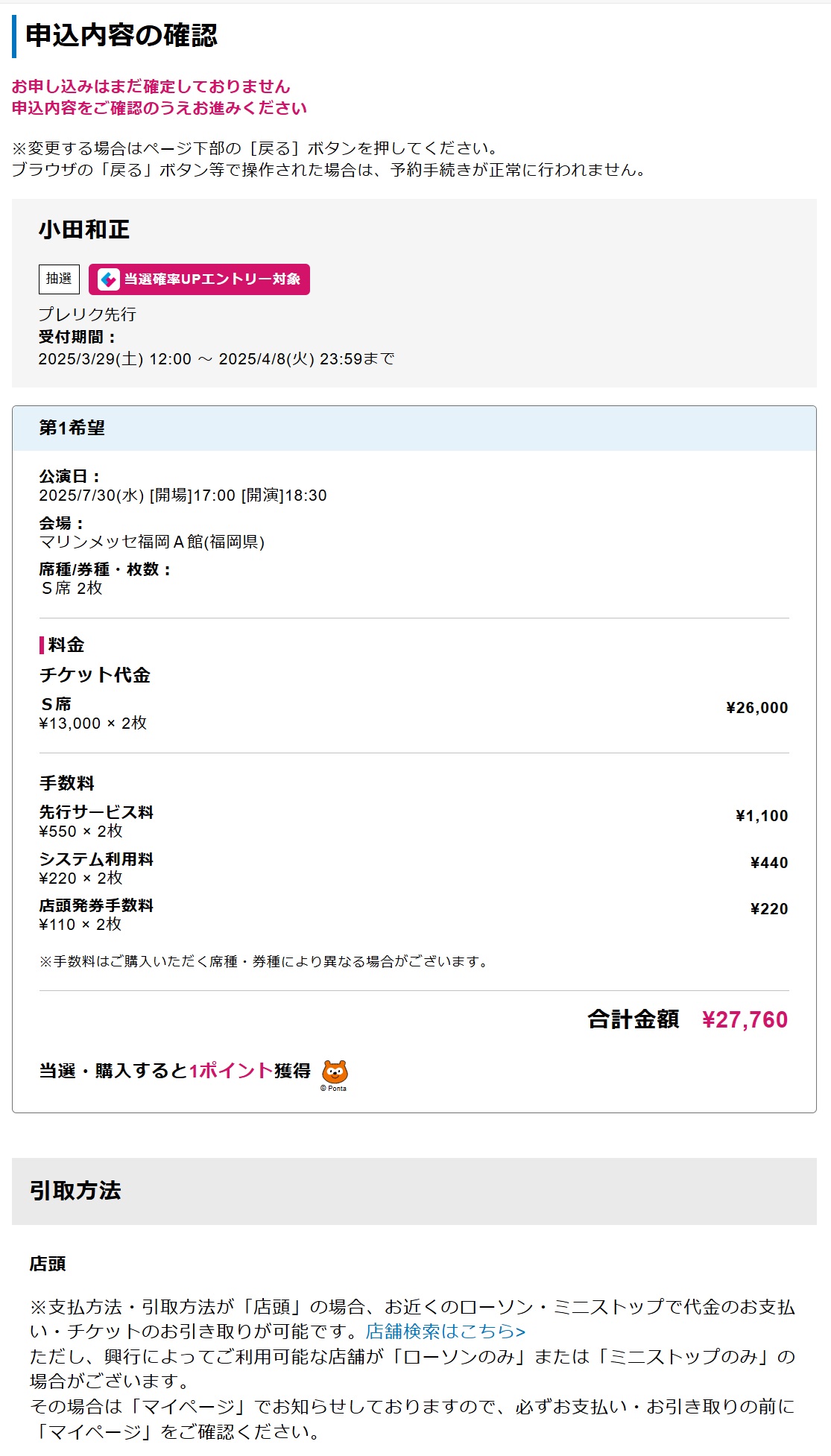Image resolution: width=831 pixels, height=1456 pixels.
Task: Click the 店頭発券手数料 ¥220 amount
Action: pos(769,909)
